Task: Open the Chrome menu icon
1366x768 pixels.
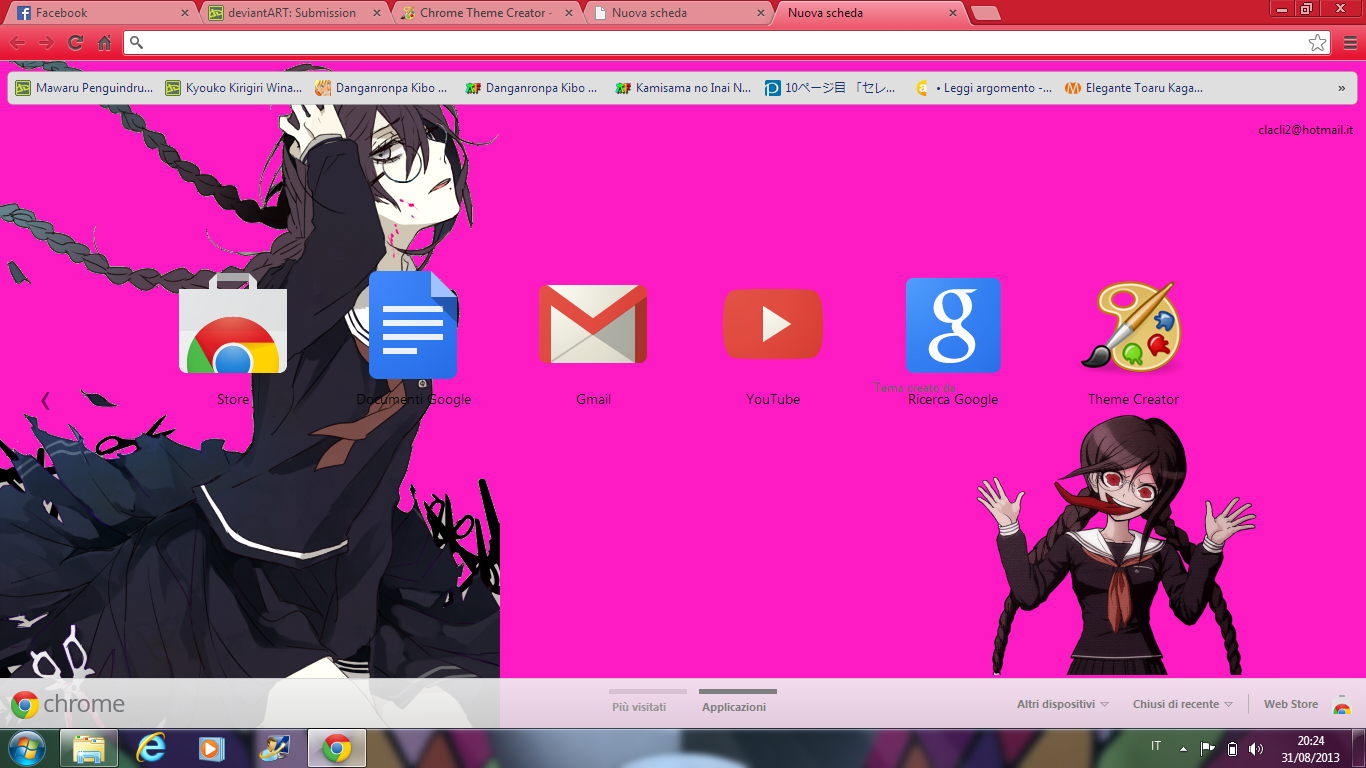Action: pos(1348,43)
